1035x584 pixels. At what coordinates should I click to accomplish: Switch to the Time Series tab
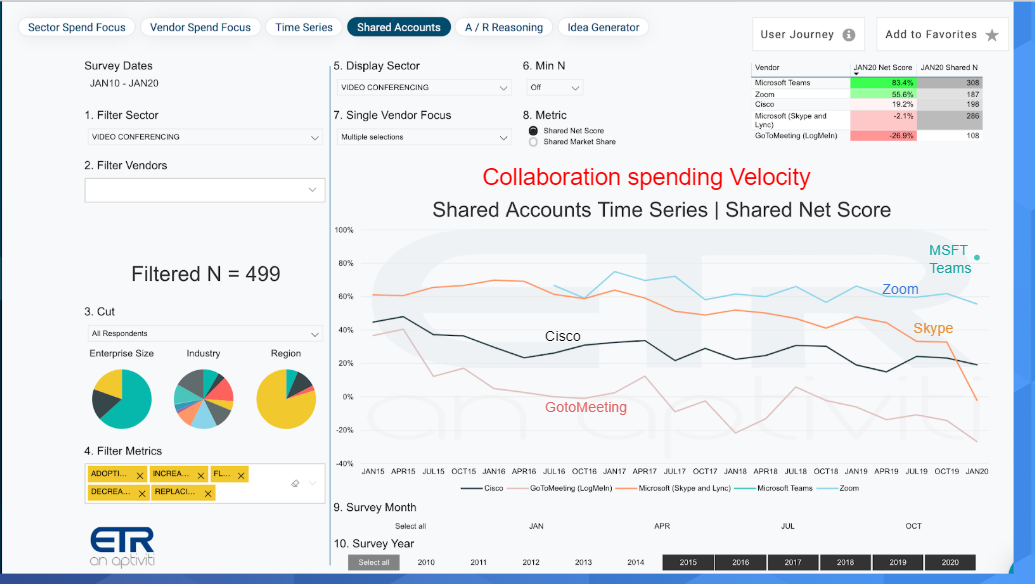[x=304, y=27]
